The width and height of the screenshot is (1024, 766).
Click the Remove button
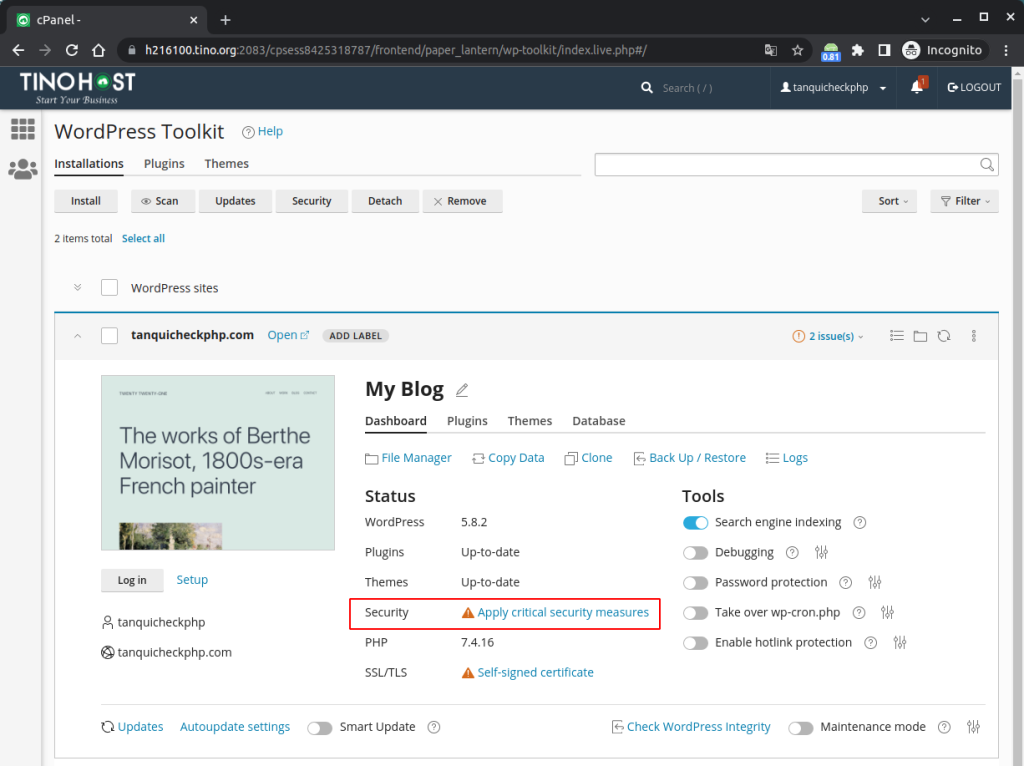[460, 201]
